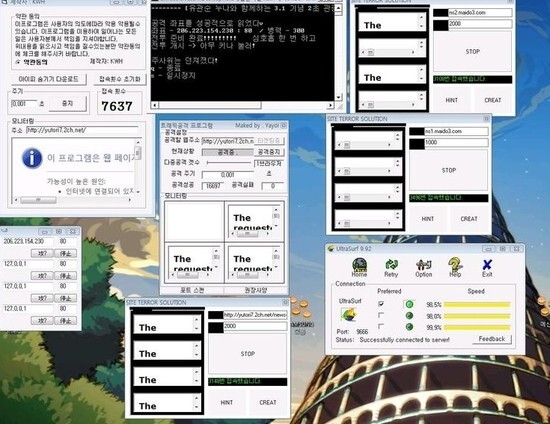
Task: Click HINT in the ns1.maido3.com window
Action: tap(428, 218)
